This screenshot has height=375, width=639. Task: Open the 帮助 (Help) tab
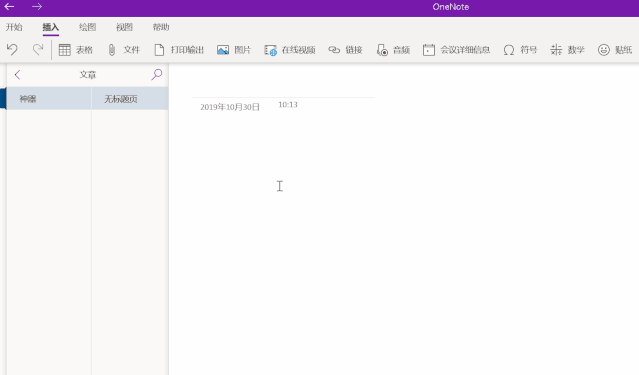161,27
